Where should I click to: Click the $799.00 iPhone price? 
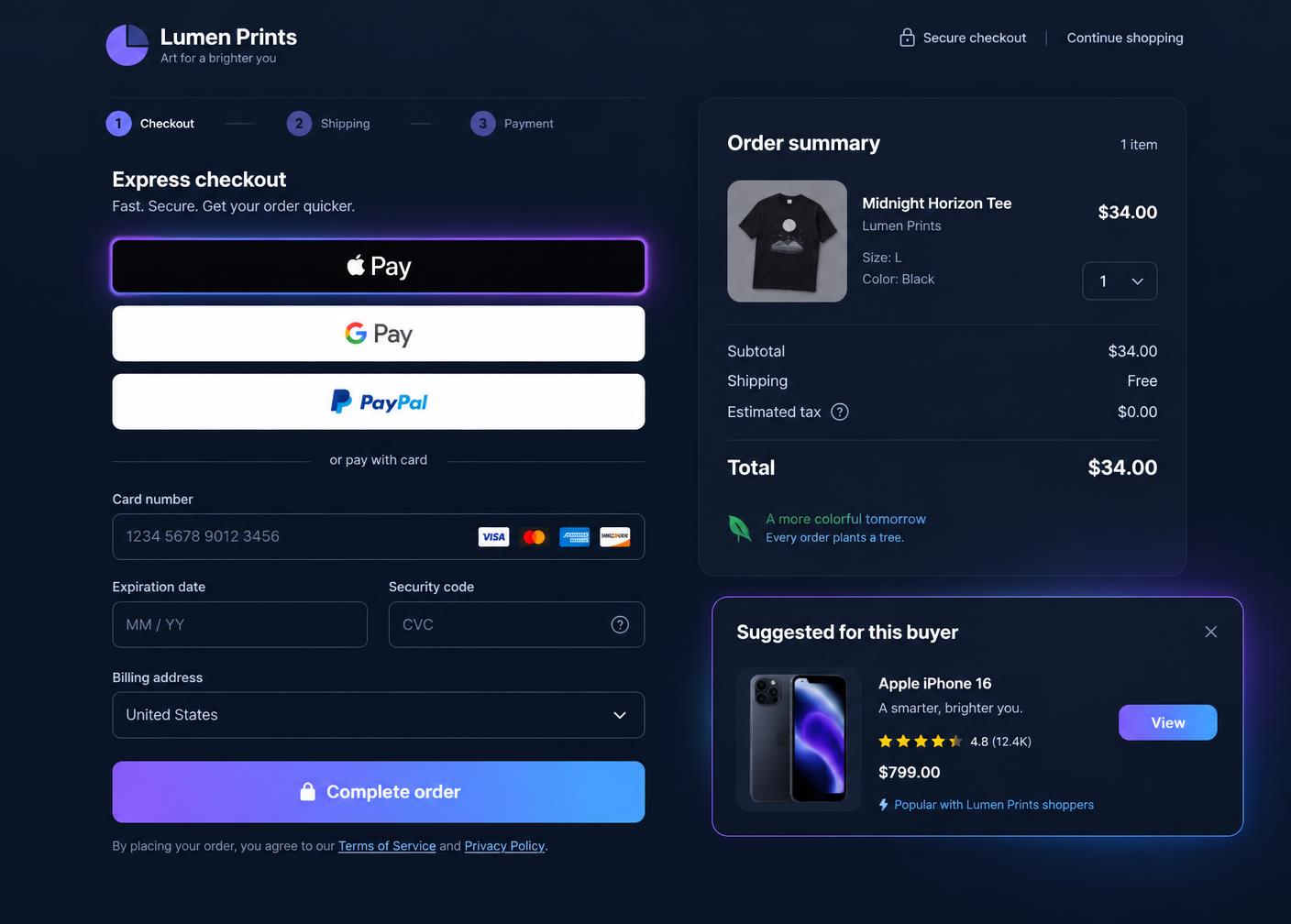coord(909,773)
